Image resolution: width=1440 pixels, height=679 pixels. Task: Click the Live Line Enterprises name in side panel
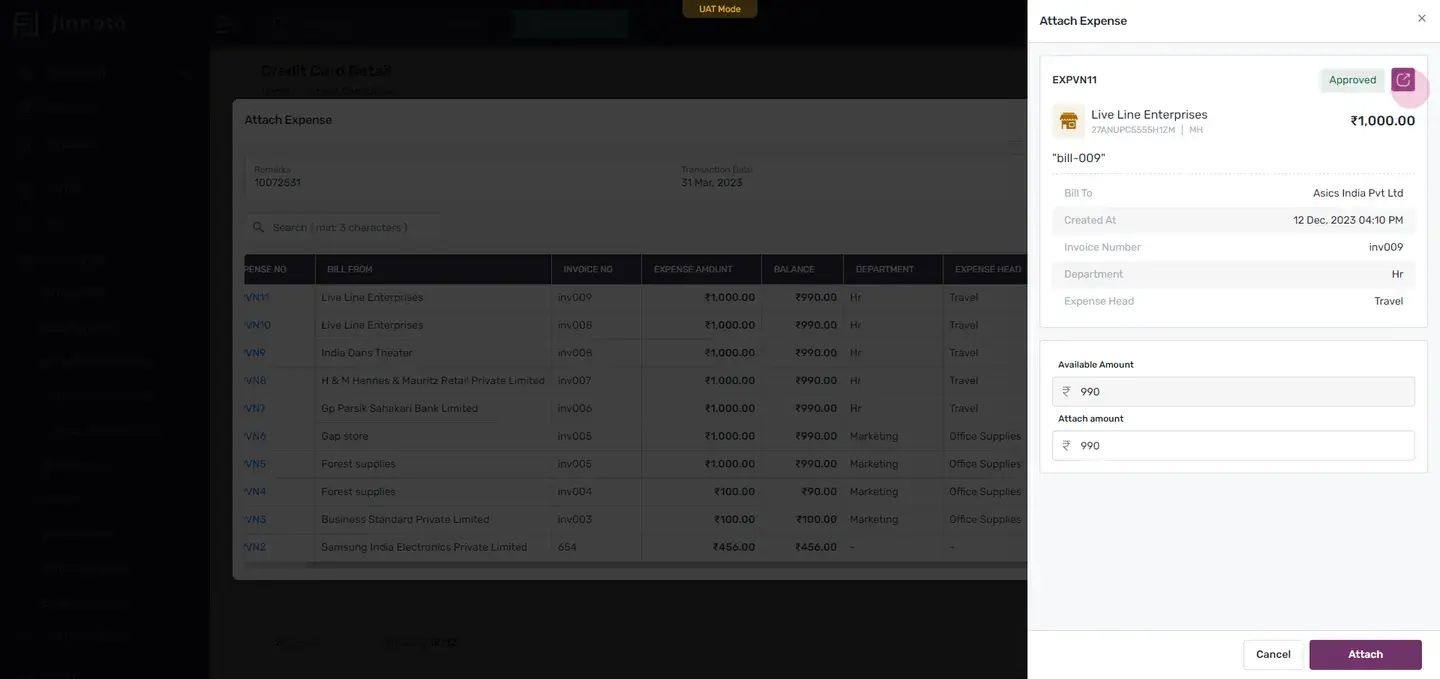tap(1149, 115)
